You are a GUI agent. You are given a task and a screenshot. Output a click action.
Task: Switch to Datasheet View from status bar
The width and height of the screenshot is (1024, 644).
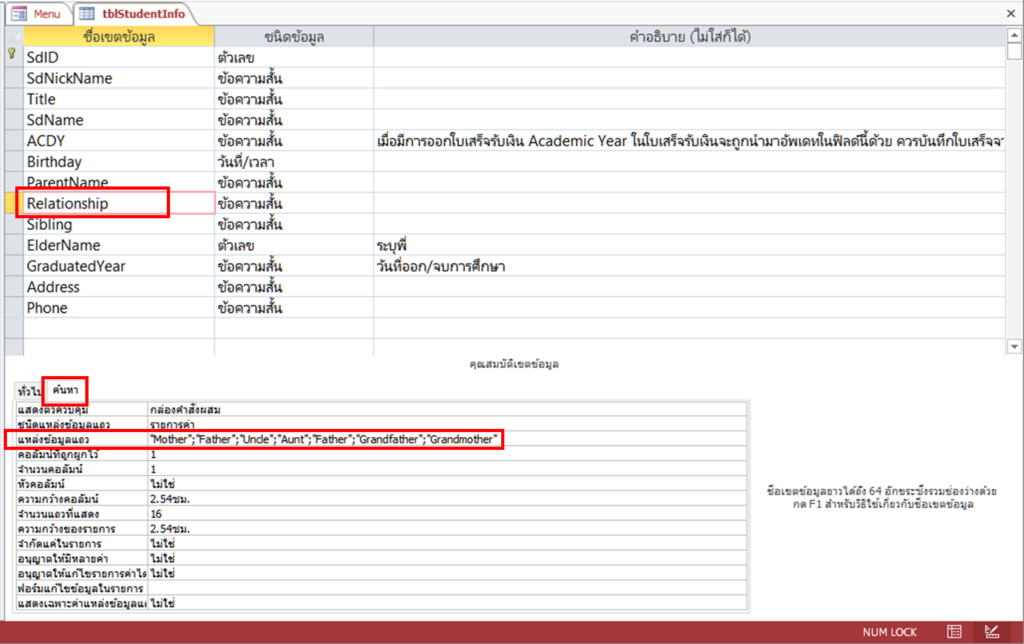pyautogui.click(x=955, y=632)
